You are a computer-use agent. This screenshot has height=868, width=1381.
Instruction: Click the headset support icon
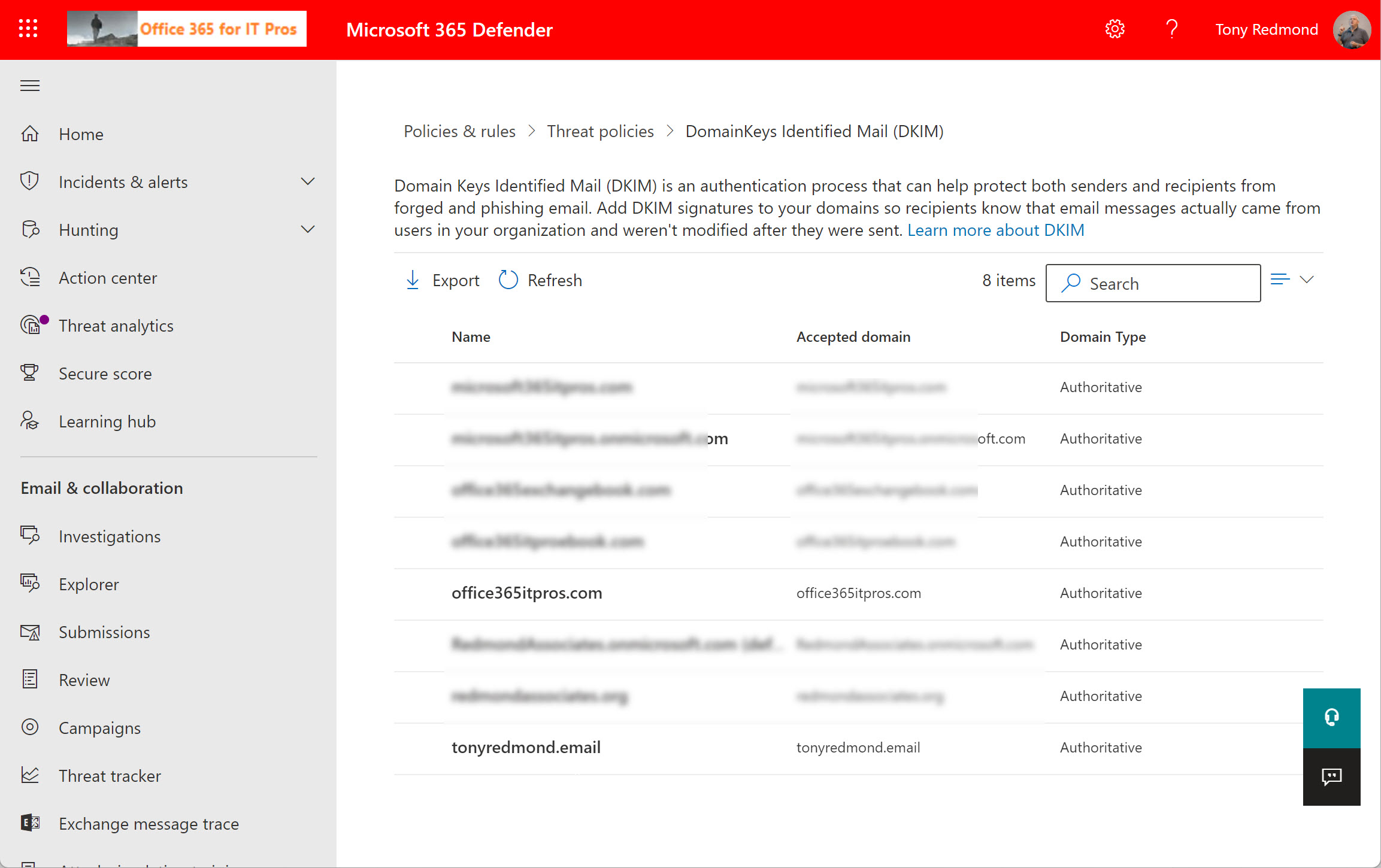click(x=1331, y=717)
